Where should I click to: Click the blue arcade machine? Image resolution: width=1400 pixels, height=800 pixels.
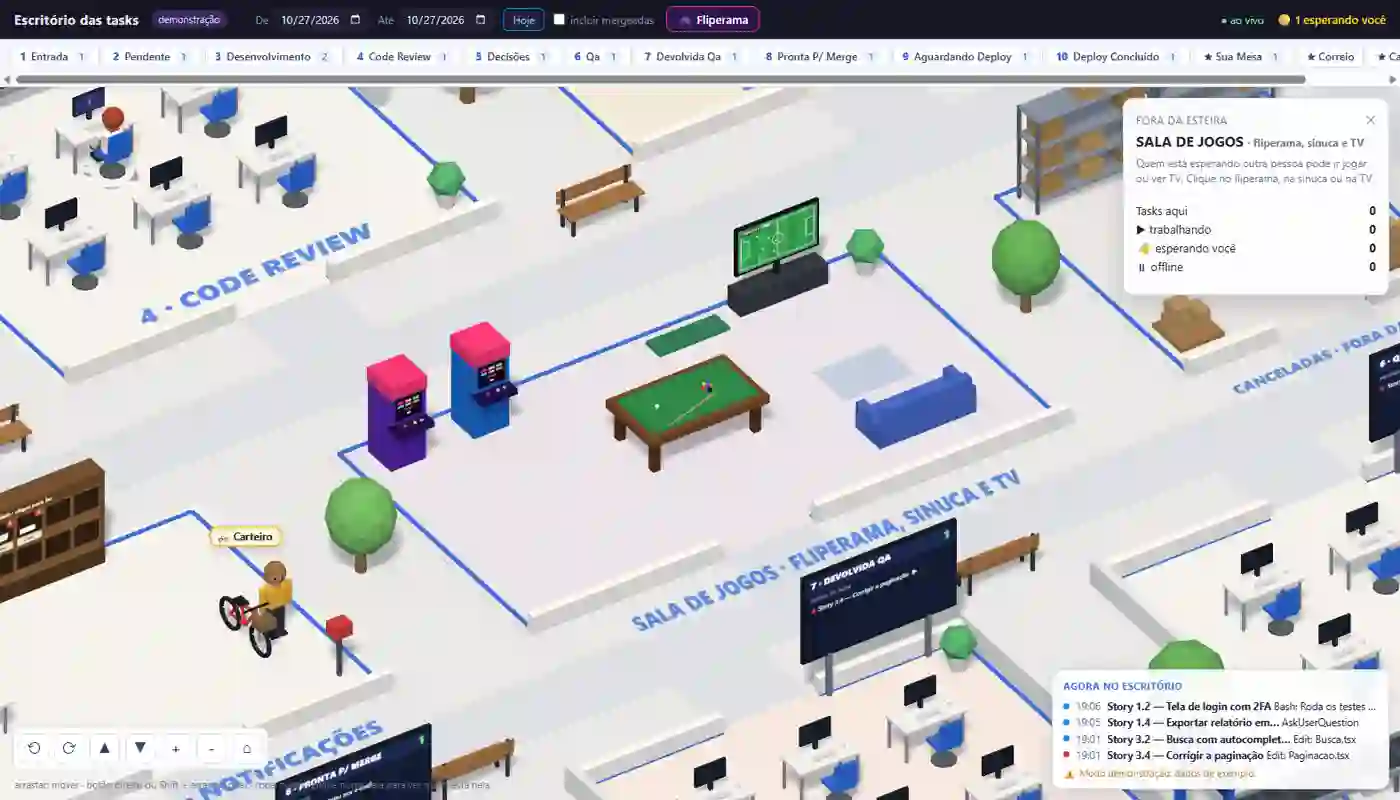(x=482, y=380)
